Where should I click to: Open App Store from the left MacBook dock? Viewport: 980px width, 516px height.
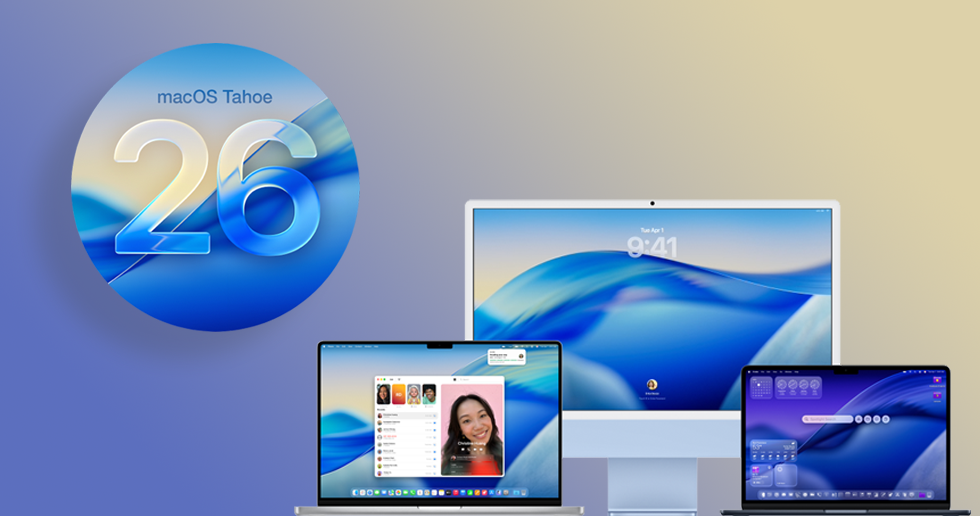click(491, 492)
